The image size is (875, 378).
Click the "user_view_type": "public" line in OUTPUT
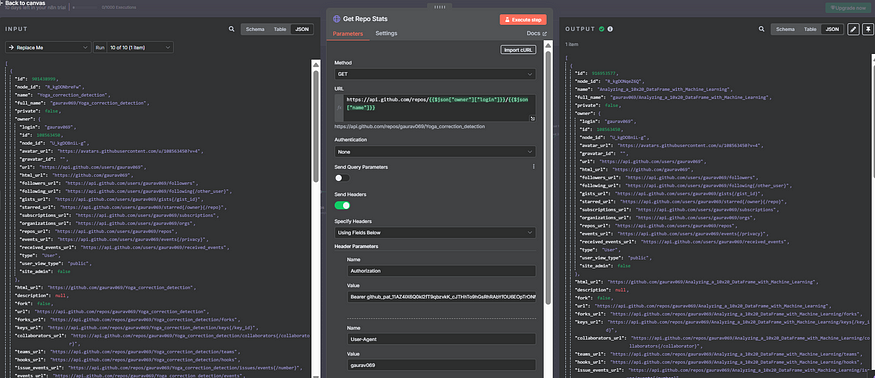(x=617, y=259)
